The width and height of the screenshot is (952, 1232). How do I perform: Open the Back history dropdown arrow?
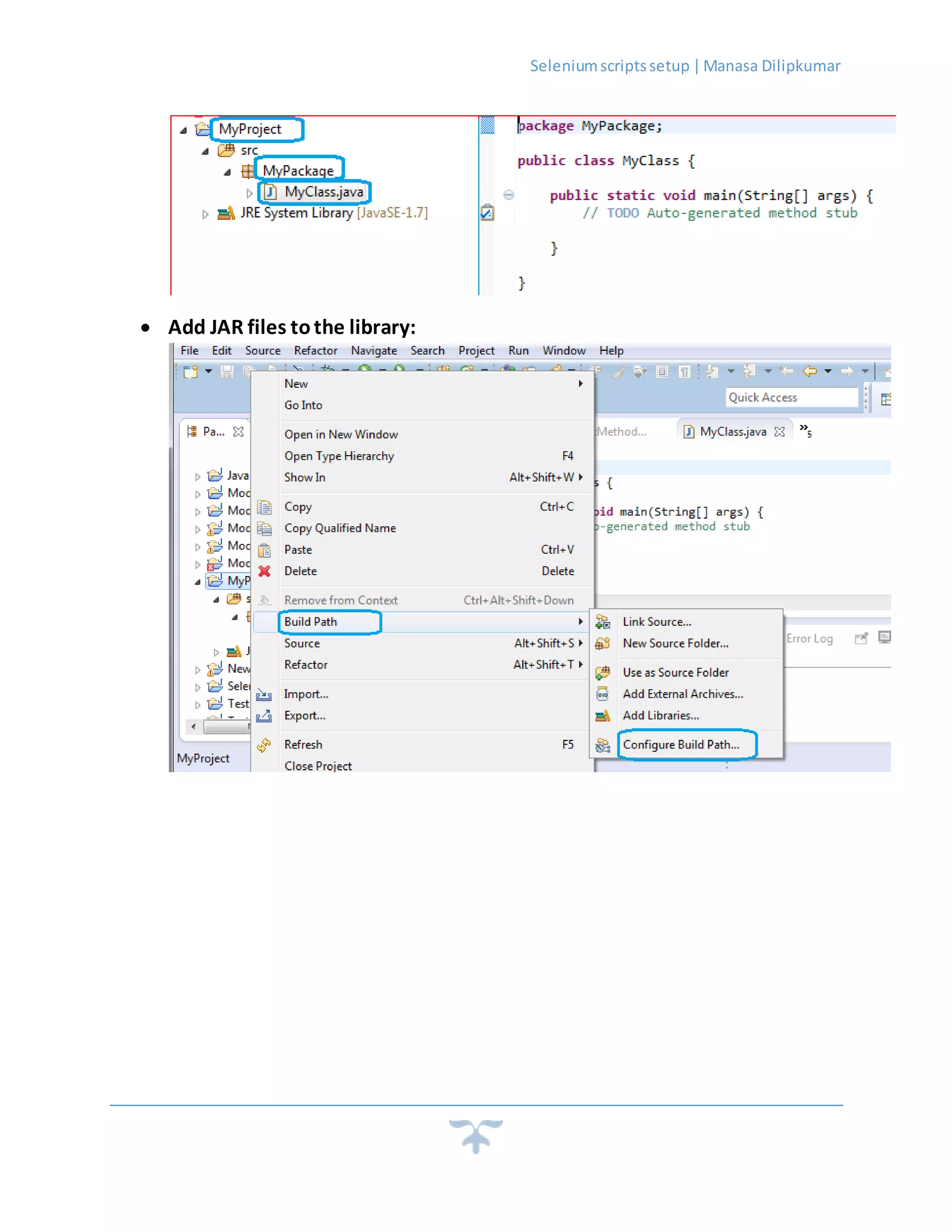828,371
